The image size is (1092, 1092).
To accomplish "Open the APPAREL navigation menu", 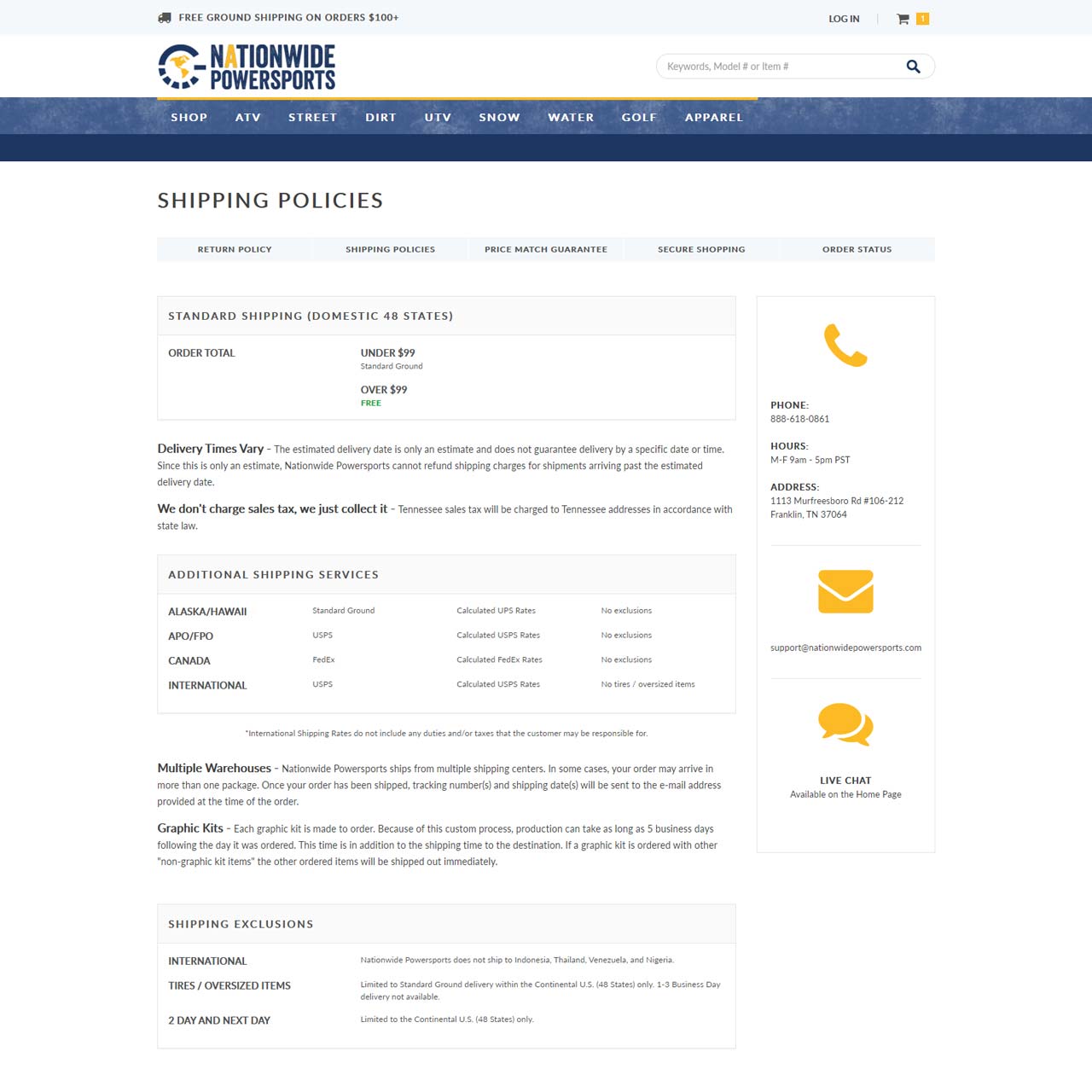I will coord(714,117).
